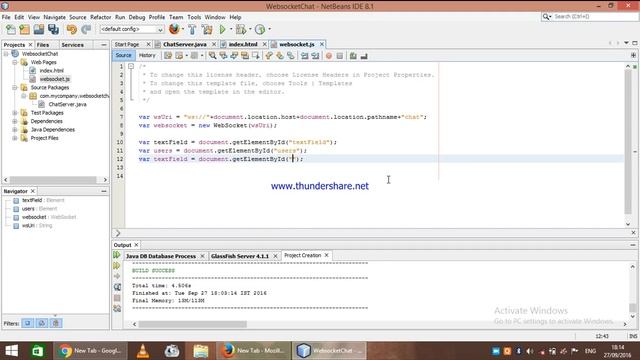Select ChatServer.java in the Projects tree
This screenshot has width=640, height=360.
pyautogui.click(x=67, y=104)
